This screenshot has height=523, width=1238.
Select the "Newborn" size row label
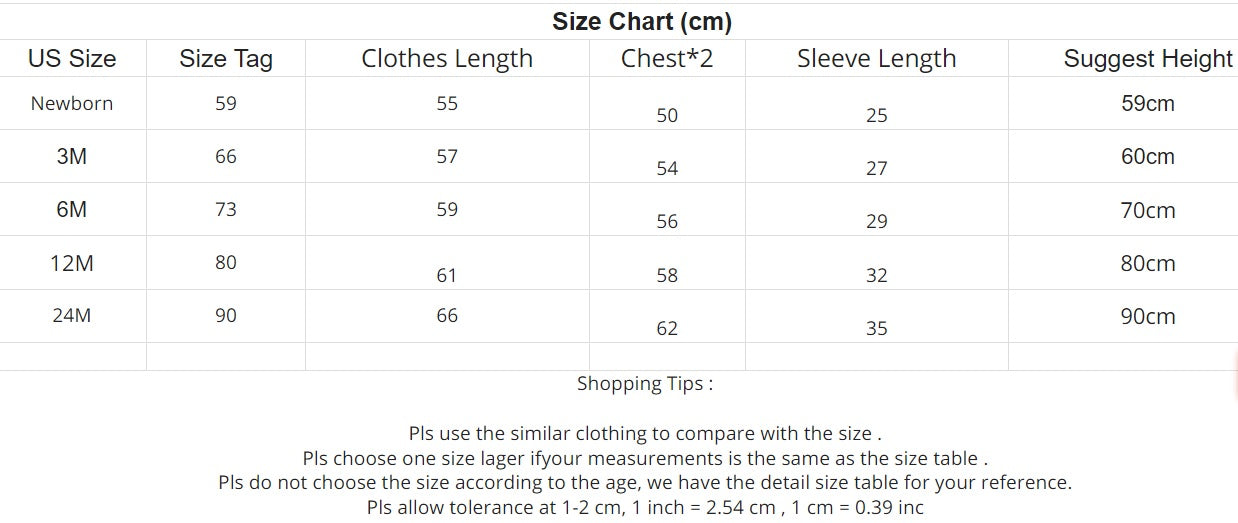click(x=72, y=103)
